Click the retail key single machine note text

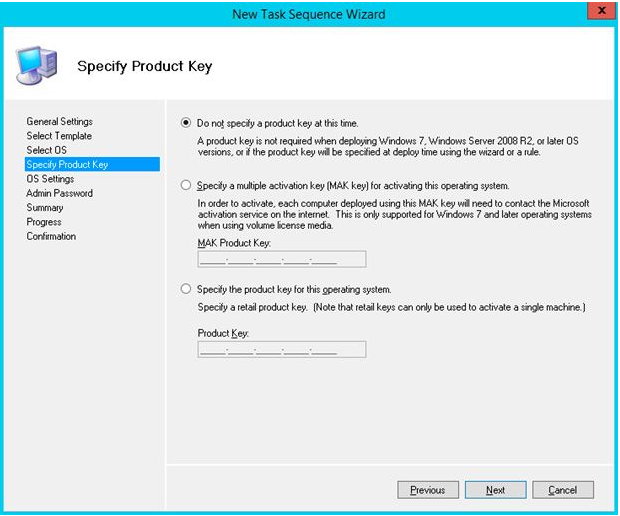click(391, 307)
